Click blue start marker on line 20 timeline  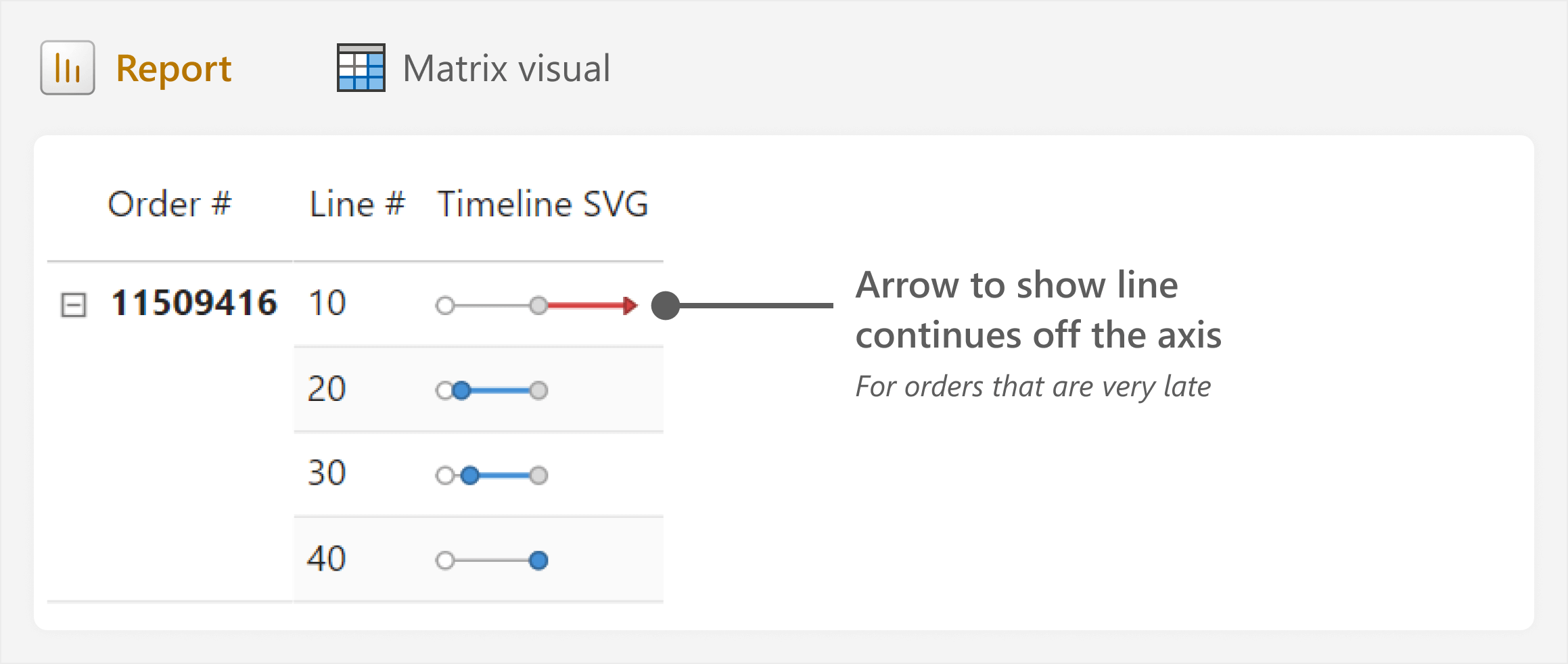[x=461, y=390]
